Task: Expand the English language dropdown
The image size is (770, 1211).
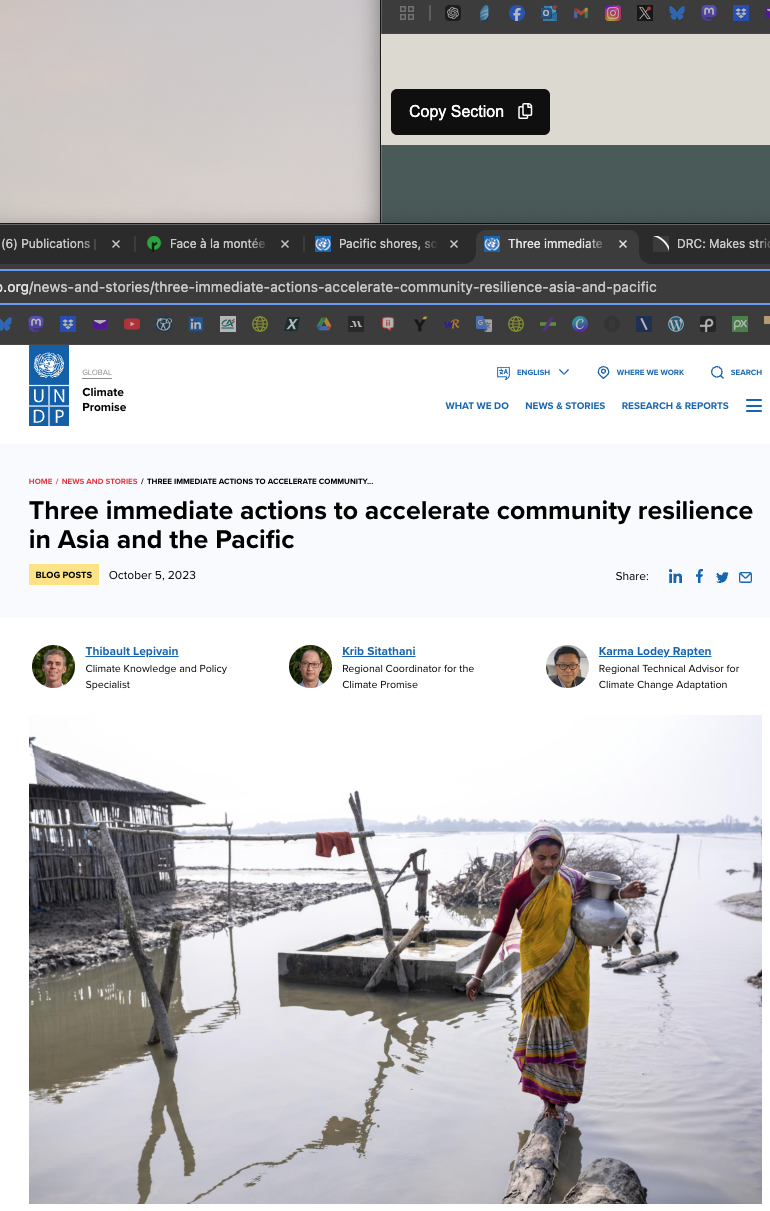Action: tap(533, 372)
